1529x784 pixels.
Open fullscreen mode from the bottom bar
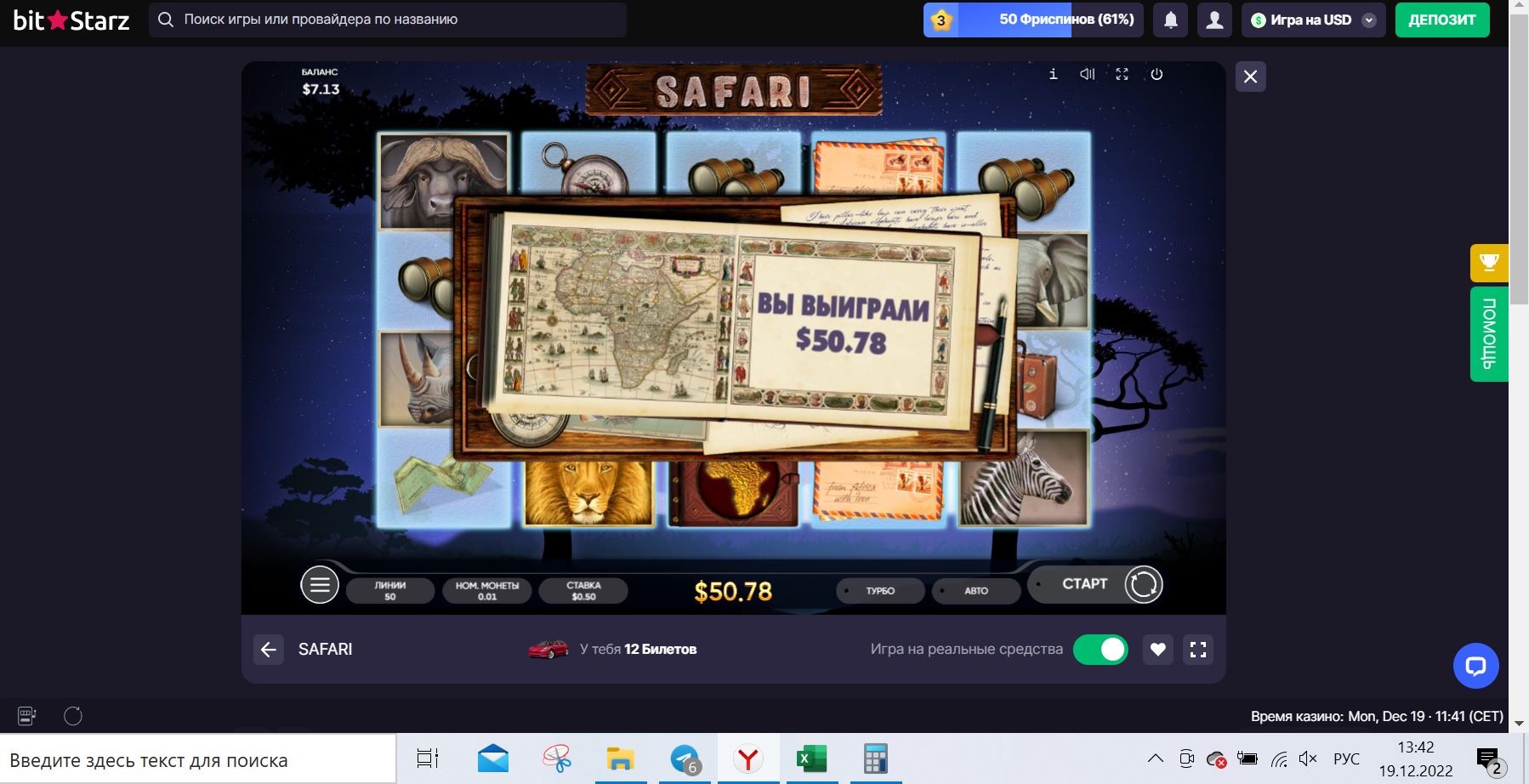(x=1198, y=650)
